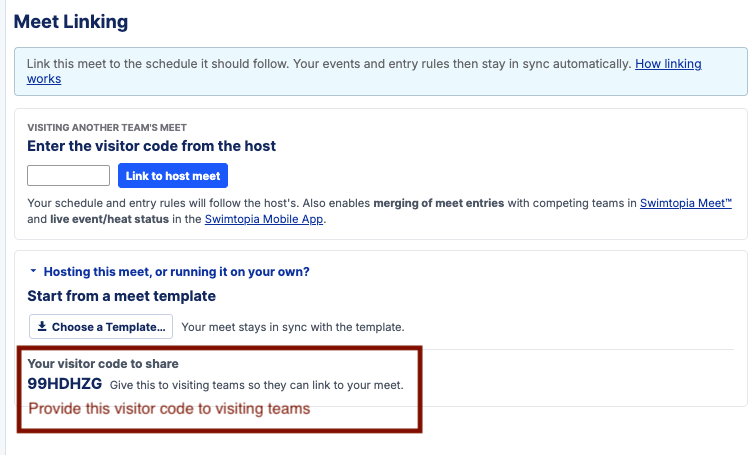
Task: Select the visitor code 99HDHZG text
Action: click(64, 384)
